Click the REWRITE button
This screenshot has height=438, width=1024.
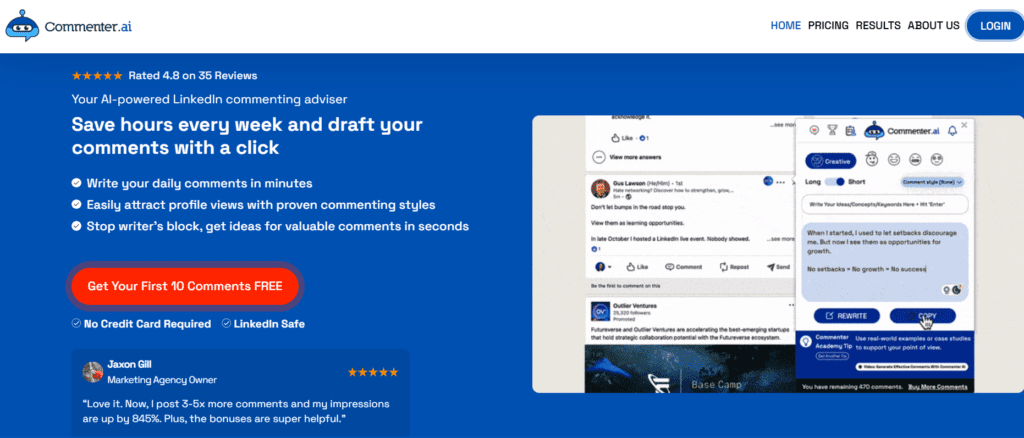click(x=846, y=316)
